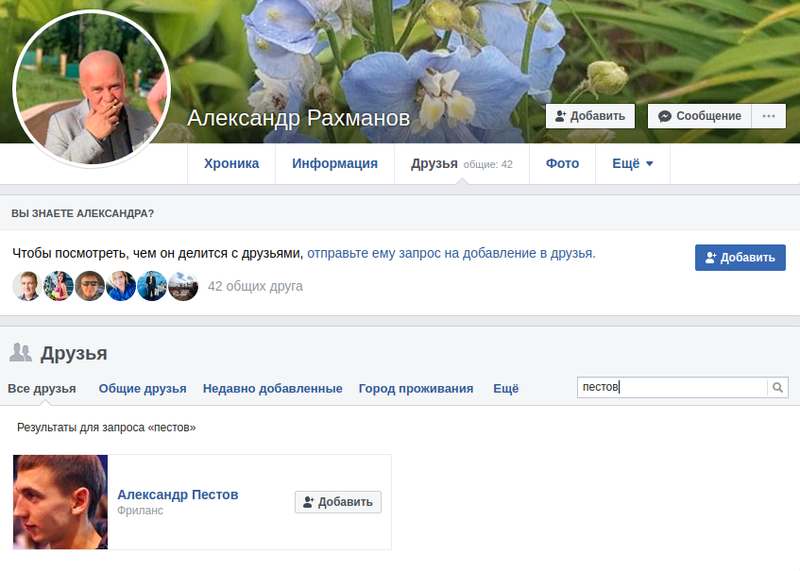
Task: Expand the Ещё dropdown in profile tabs
Action: pyautogui.click(x=632, y=164)
